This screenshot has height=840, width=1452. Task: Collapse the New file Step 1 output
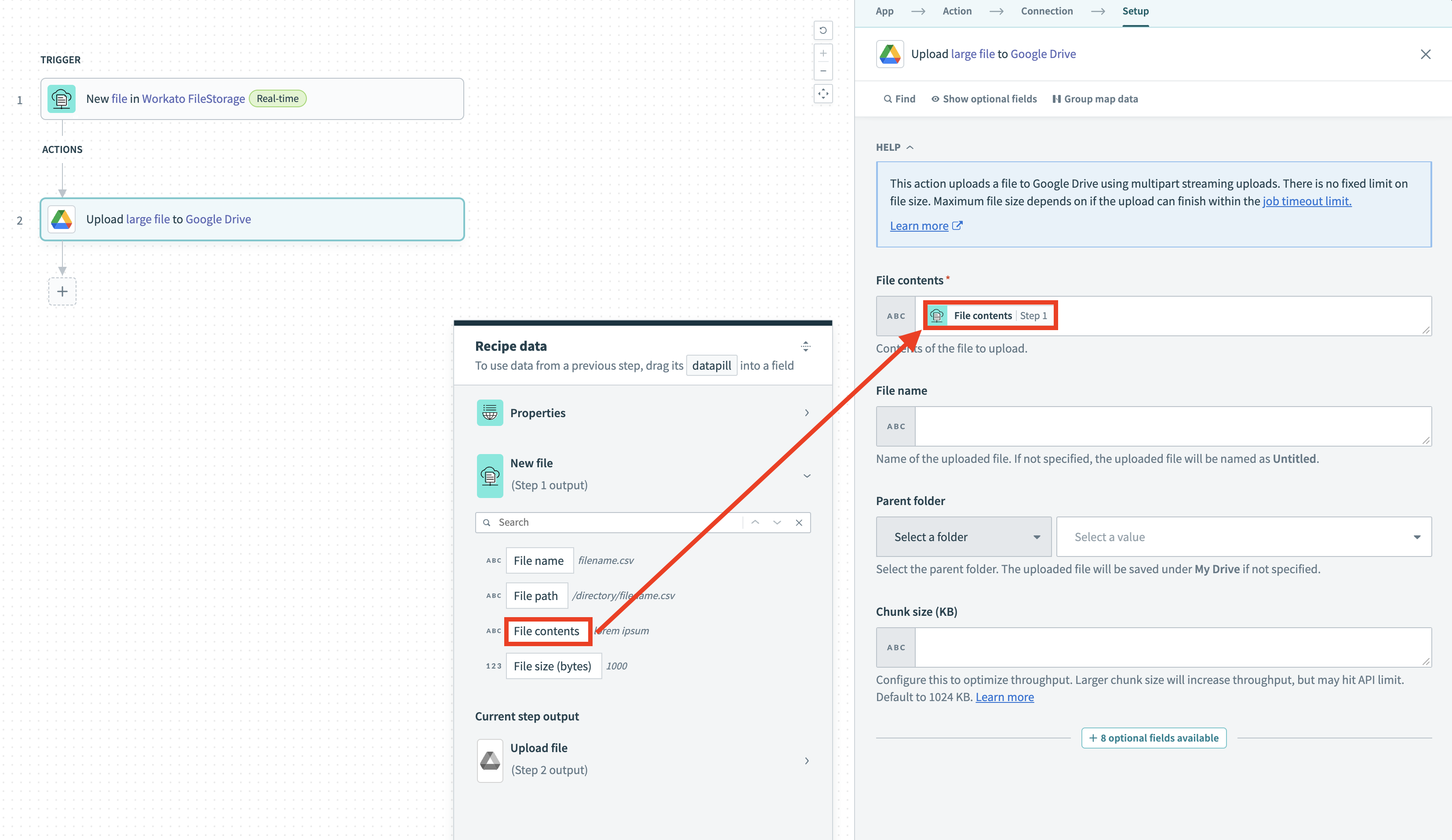pos(807,475)
